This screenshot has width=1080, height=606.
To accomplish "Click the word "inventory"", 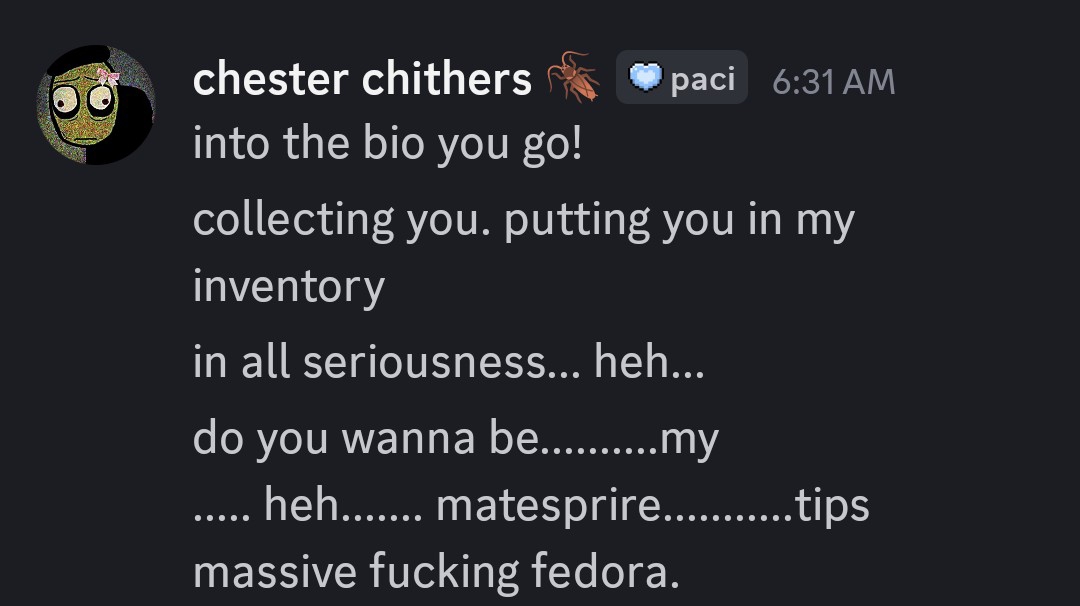I will tap(289, 287).
